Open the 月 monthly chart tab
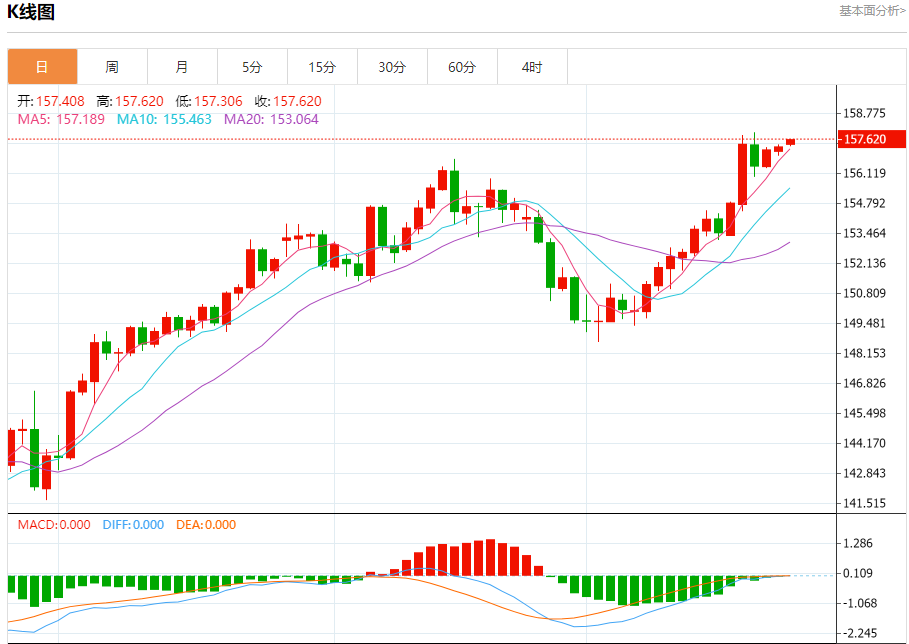Image resolution: width=909 pixels, height=644 pixels. tap(182, 67)
